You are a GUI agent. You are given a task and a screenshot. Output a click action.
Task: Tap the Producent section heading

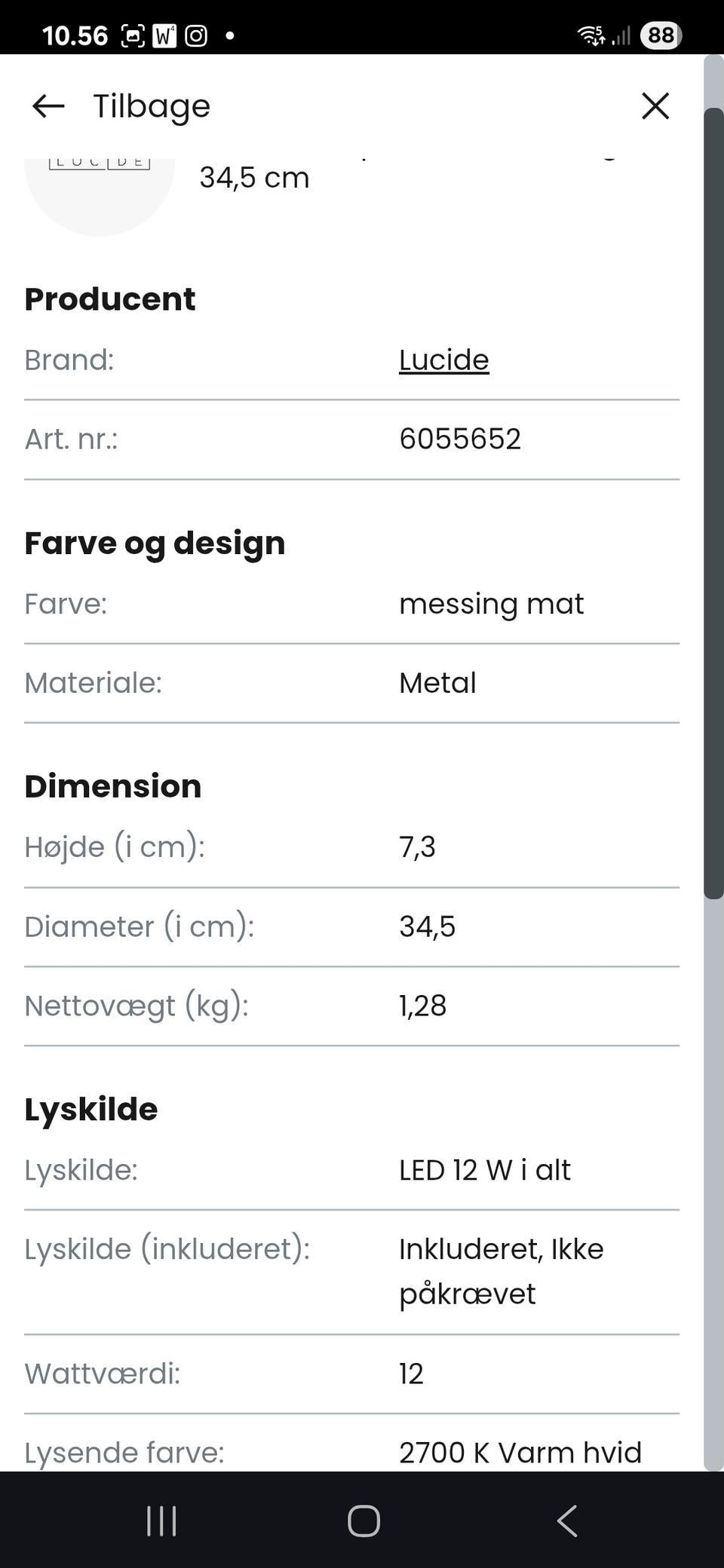(x=110, y=299)
